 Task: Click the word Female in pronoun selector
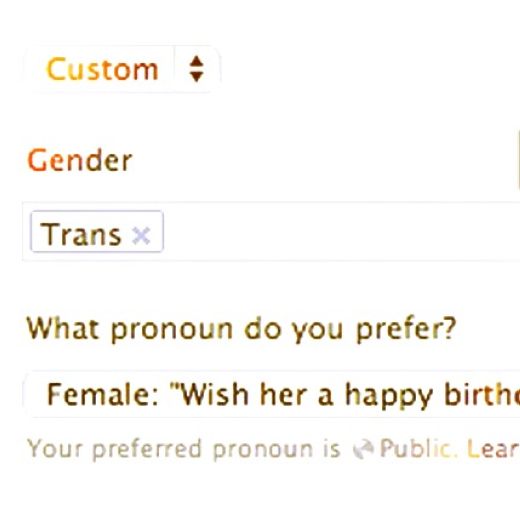click(x=99, y=394)
